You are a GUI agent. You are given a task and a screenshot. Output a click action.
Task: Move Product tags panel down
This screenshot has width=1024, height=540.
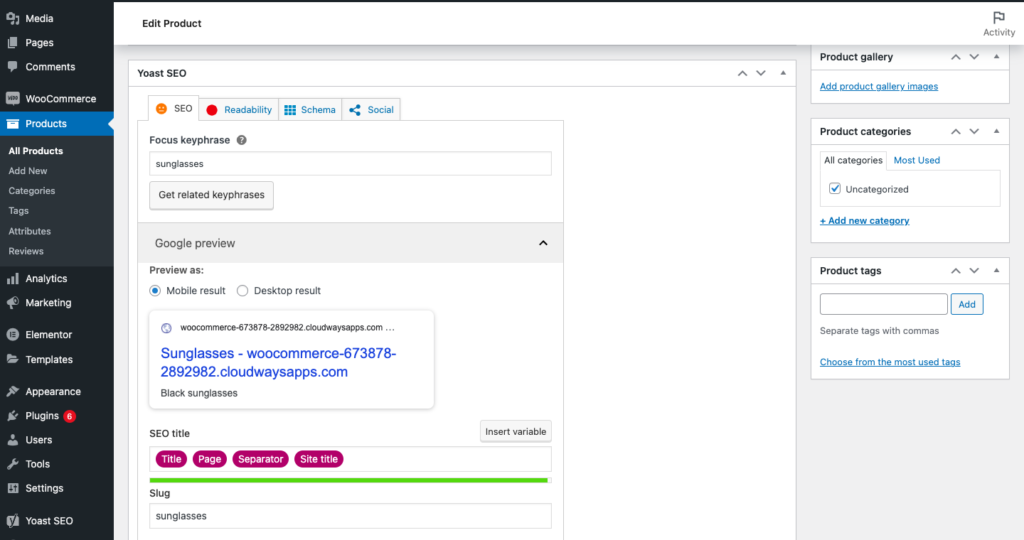[974, 270]
